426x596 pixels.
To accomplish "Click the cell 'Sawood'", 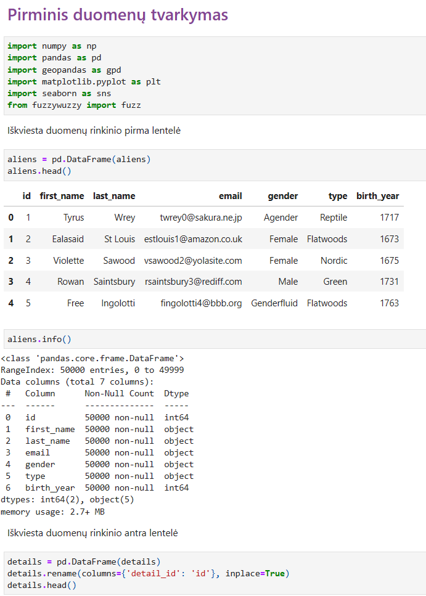I will click(x=119, y=261).
